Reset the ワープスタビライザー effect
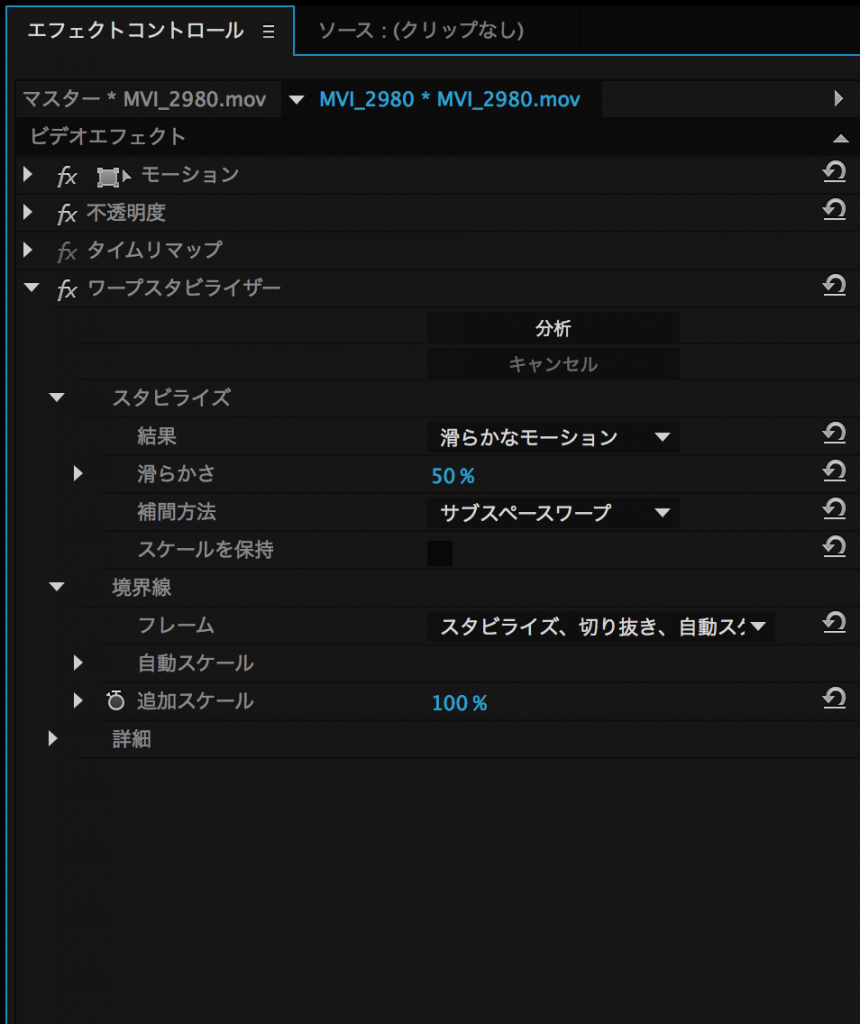The image size is (860, 1024). tap(834, 287)
